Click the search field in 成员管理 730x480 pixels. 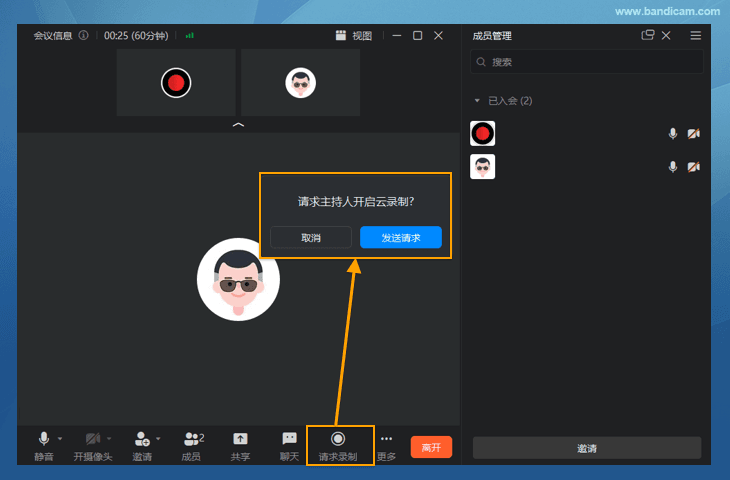[x=587, y=62]
